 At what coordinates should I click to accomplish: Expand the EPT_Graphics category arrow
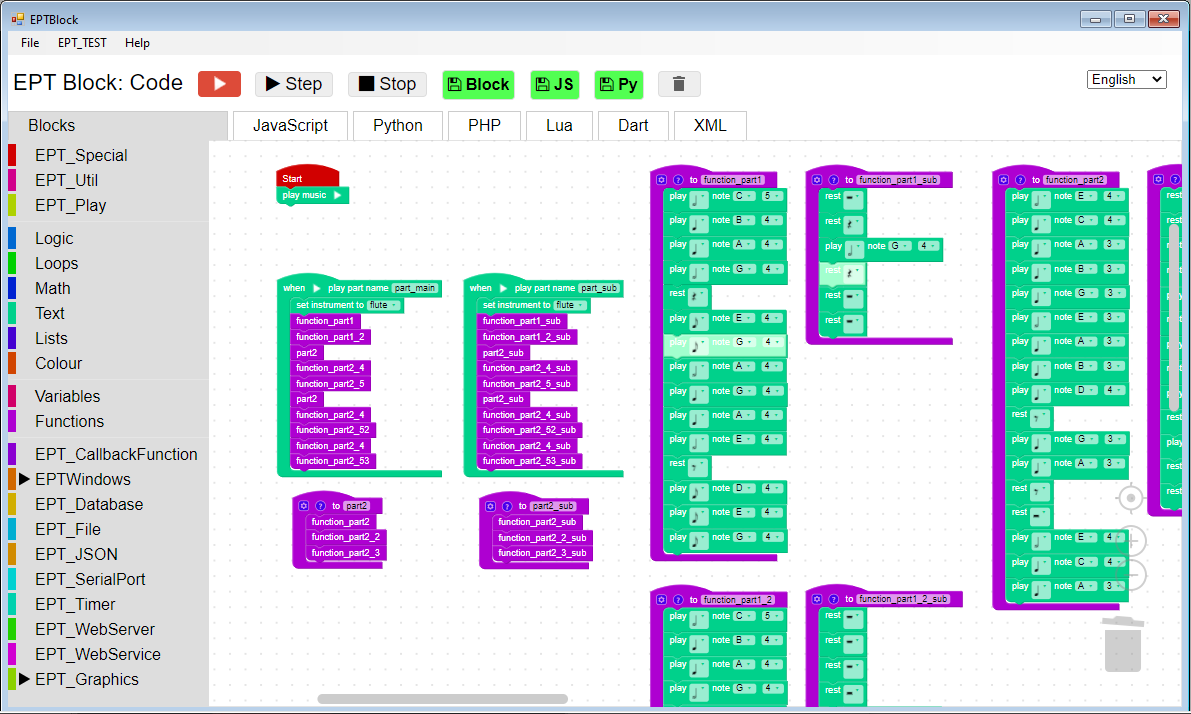coord(24,679)
